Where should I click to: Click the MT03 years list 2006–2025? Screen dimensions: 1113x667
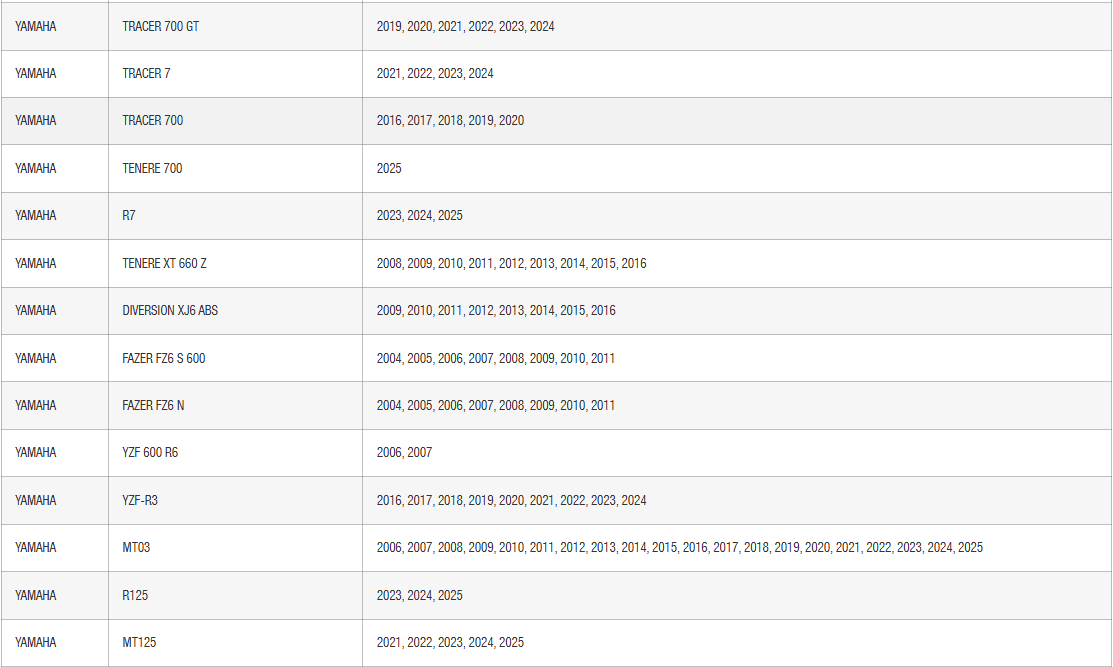tap(679, 547)
